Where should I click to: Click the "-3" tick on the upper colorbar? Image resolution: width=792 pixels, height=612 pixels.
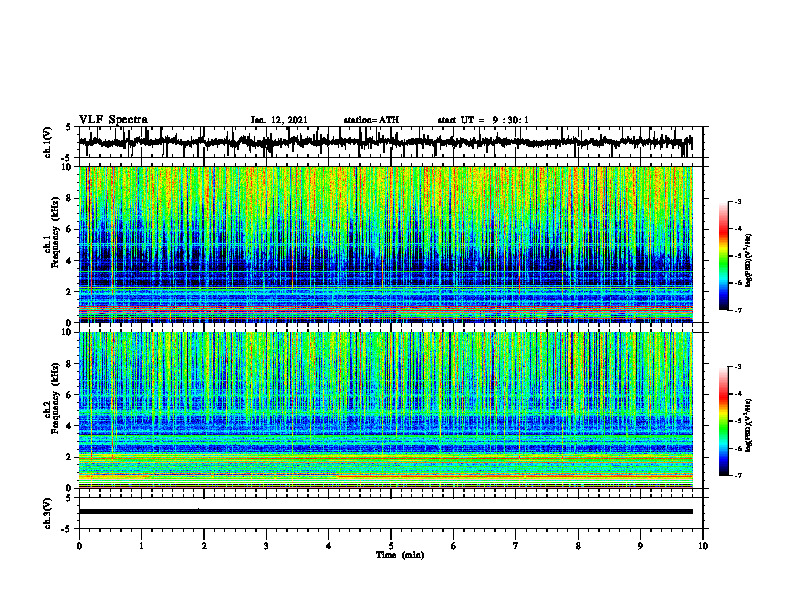pyautogui.click(x=737, y=202)
